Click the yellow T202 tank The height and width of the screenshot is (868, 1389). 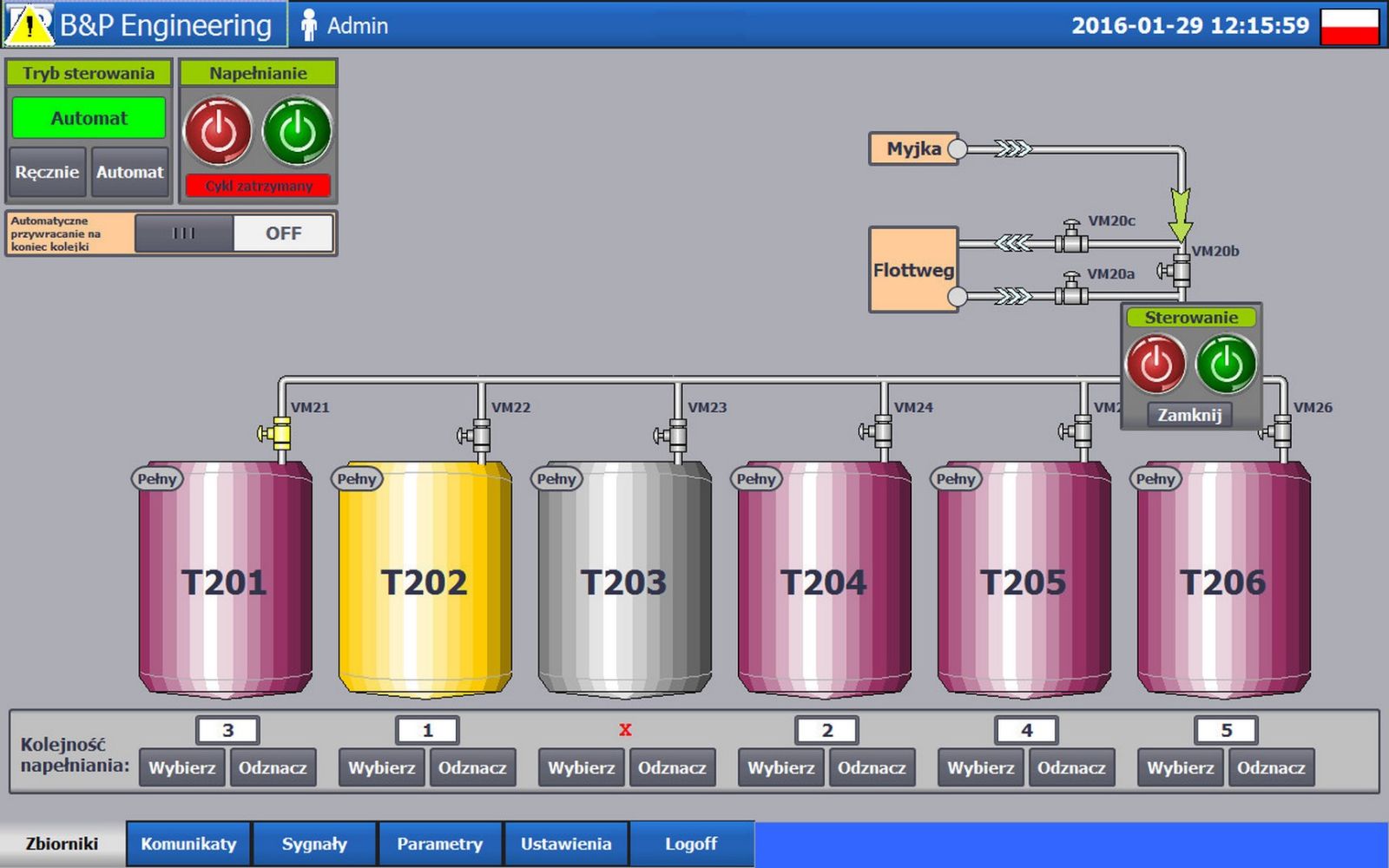425,580
